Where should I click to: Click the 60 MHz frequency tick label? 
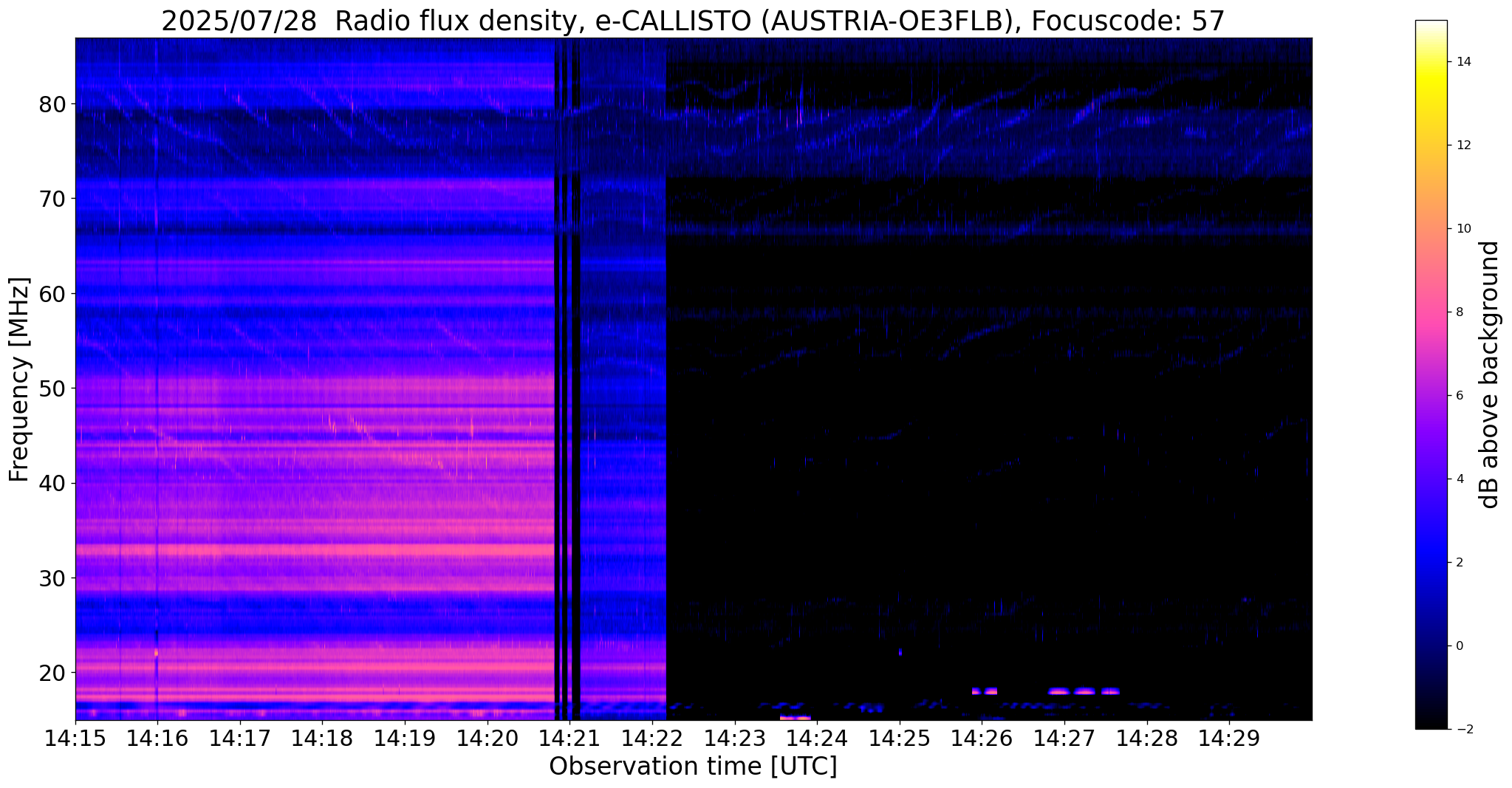[x=52, y=294]
